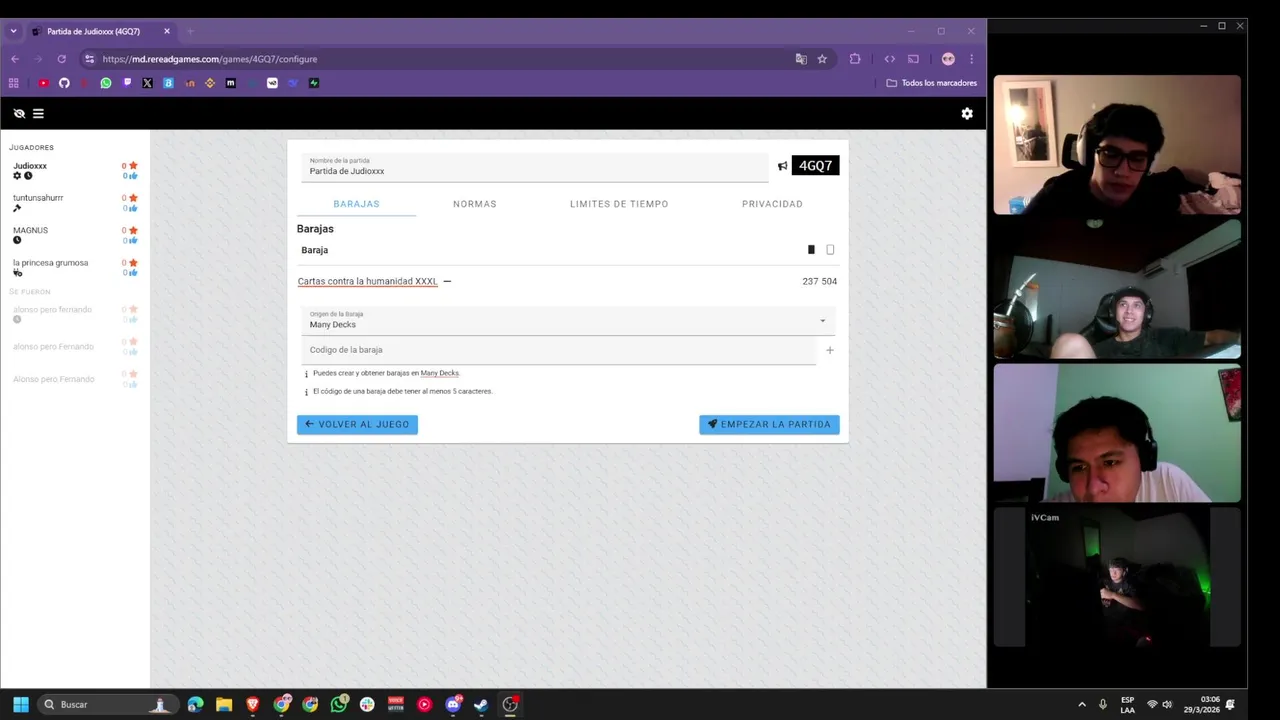Toggle spectator eye-slash icon in header
Screen dimensions: 1280x720
tap(19, 114)
